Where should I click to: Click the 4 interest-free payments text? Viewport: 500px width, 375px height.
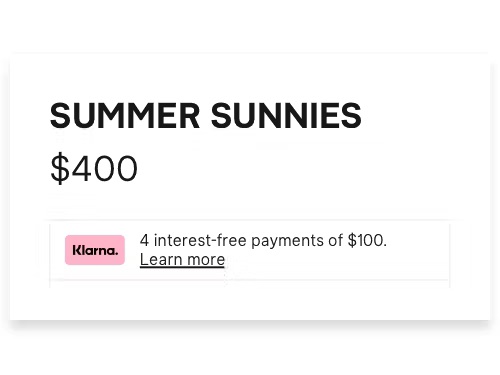point(263,241)
